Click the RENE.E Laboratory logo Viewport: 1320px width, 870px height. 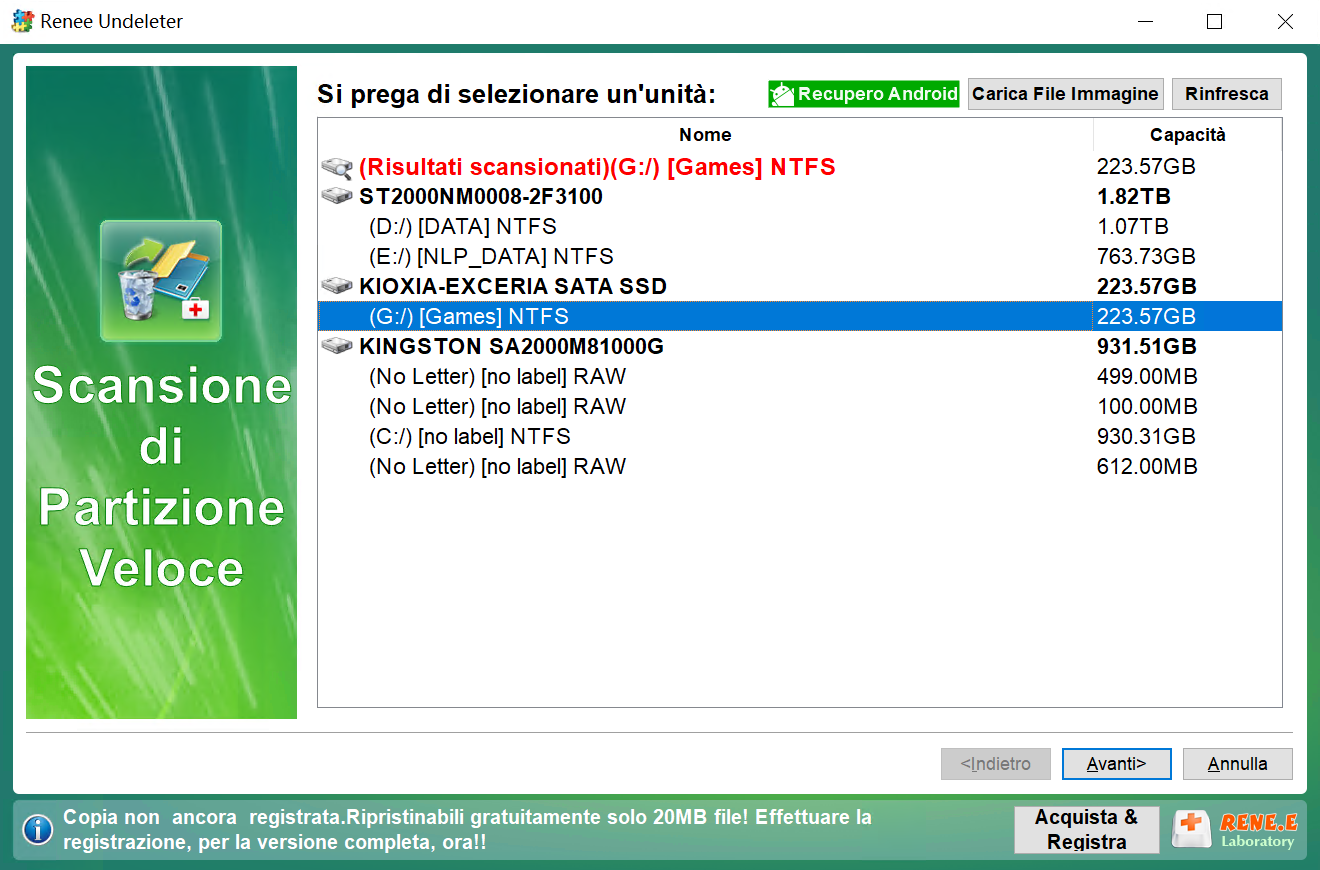(1236, 830)
